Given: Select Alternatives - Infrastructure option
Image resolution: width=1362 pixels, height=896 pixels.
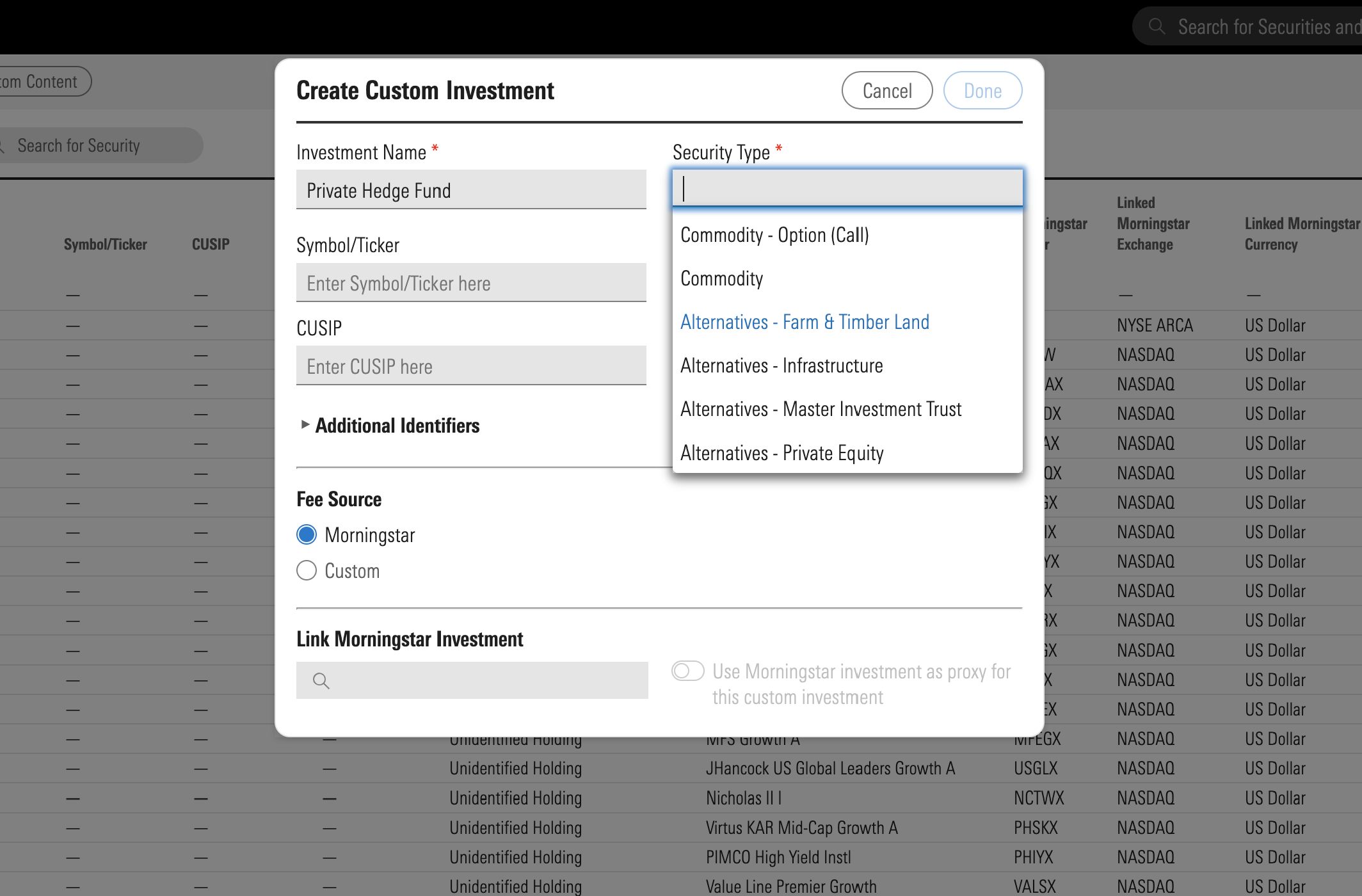Looking at the screenshot, I should (x=781, y=365).
